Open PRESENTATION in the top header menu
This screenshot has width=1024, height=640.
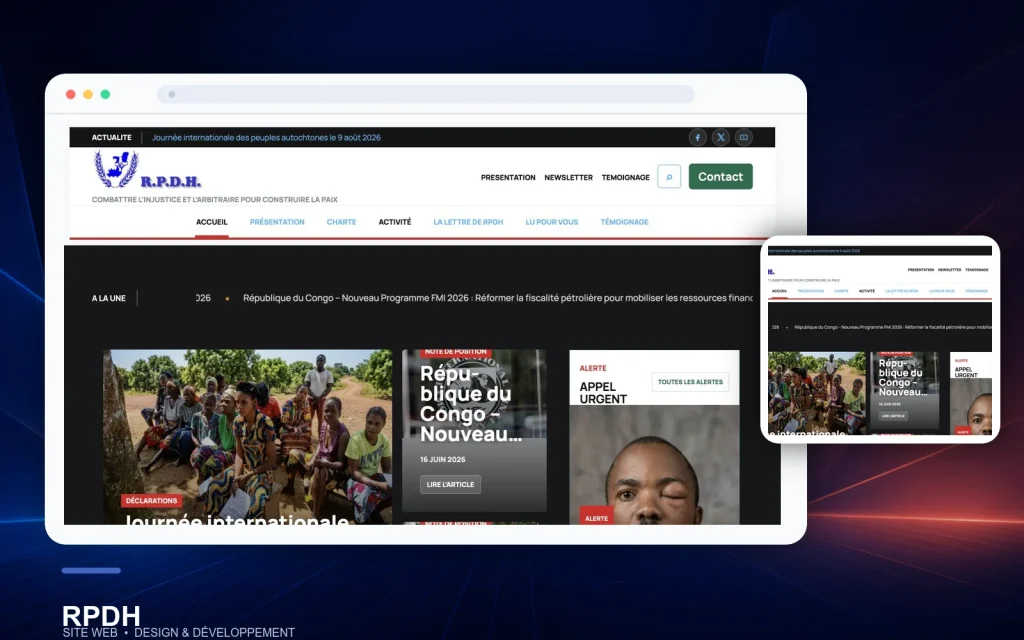508,178
